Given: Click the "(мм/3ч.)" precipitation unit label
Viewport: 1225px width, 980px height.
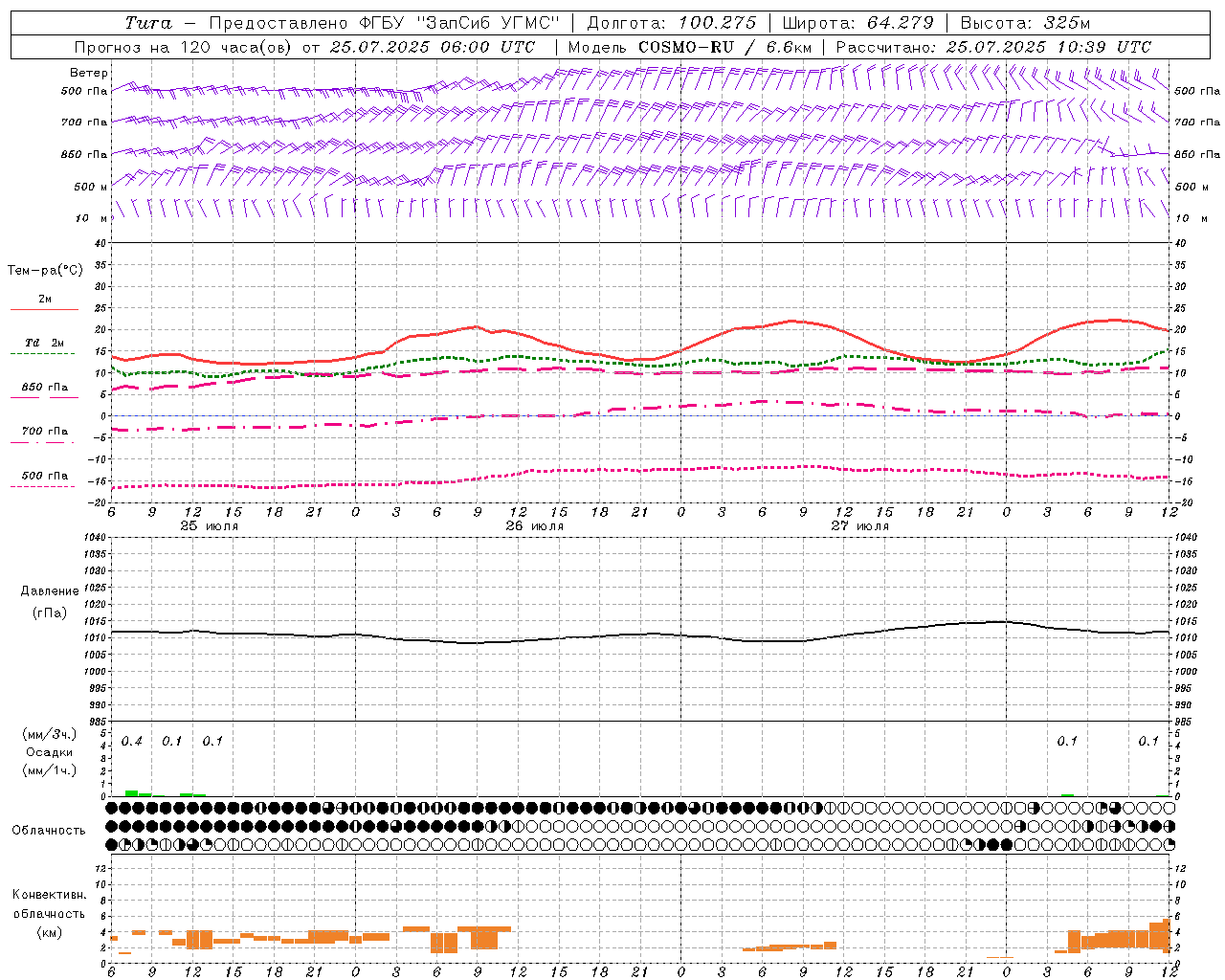Looking at the screenshot, I should click(x=49, y=734).
